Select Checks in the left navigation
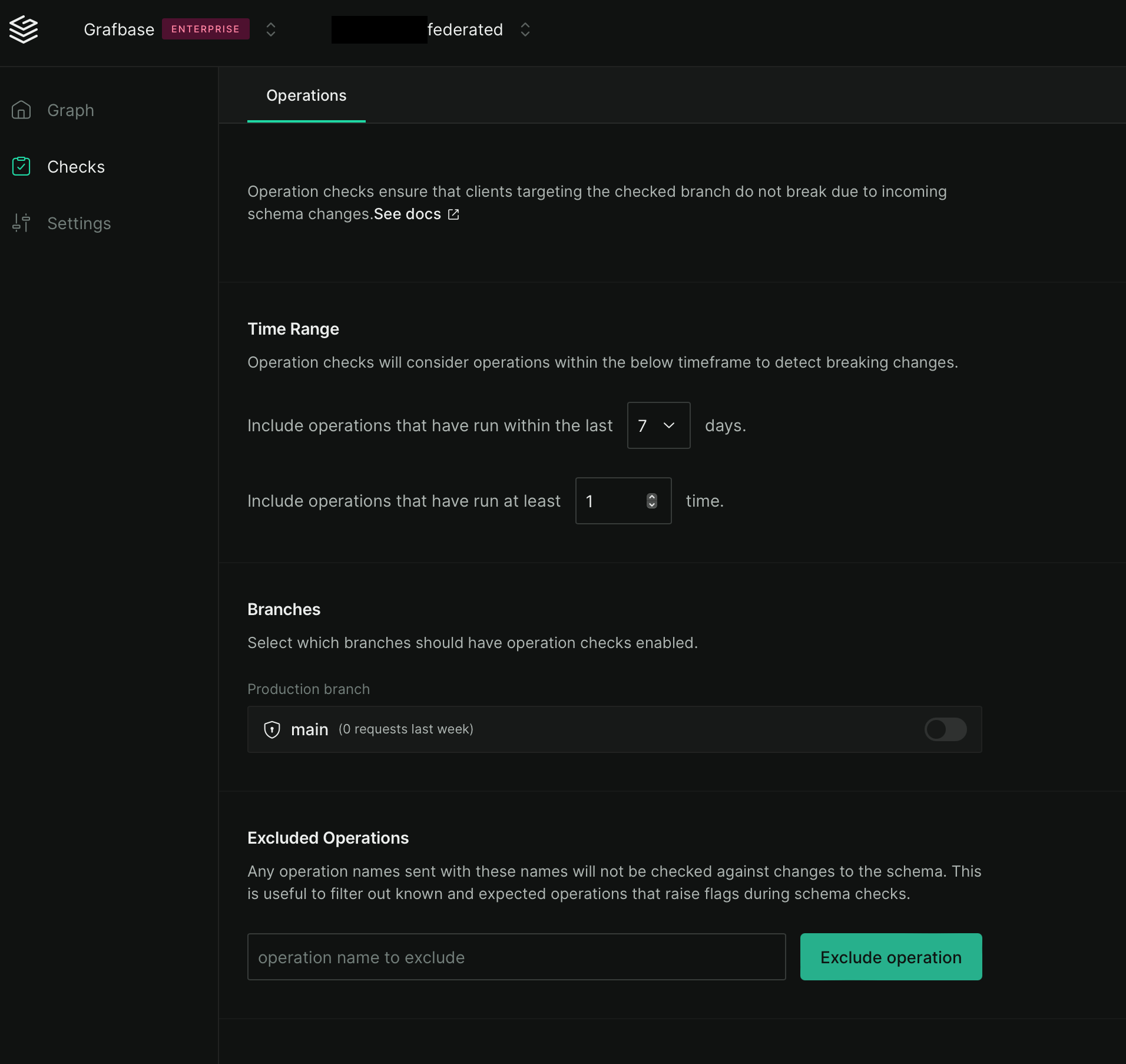This screenshot has height=1064, width=1126. (x=76, y=167)
